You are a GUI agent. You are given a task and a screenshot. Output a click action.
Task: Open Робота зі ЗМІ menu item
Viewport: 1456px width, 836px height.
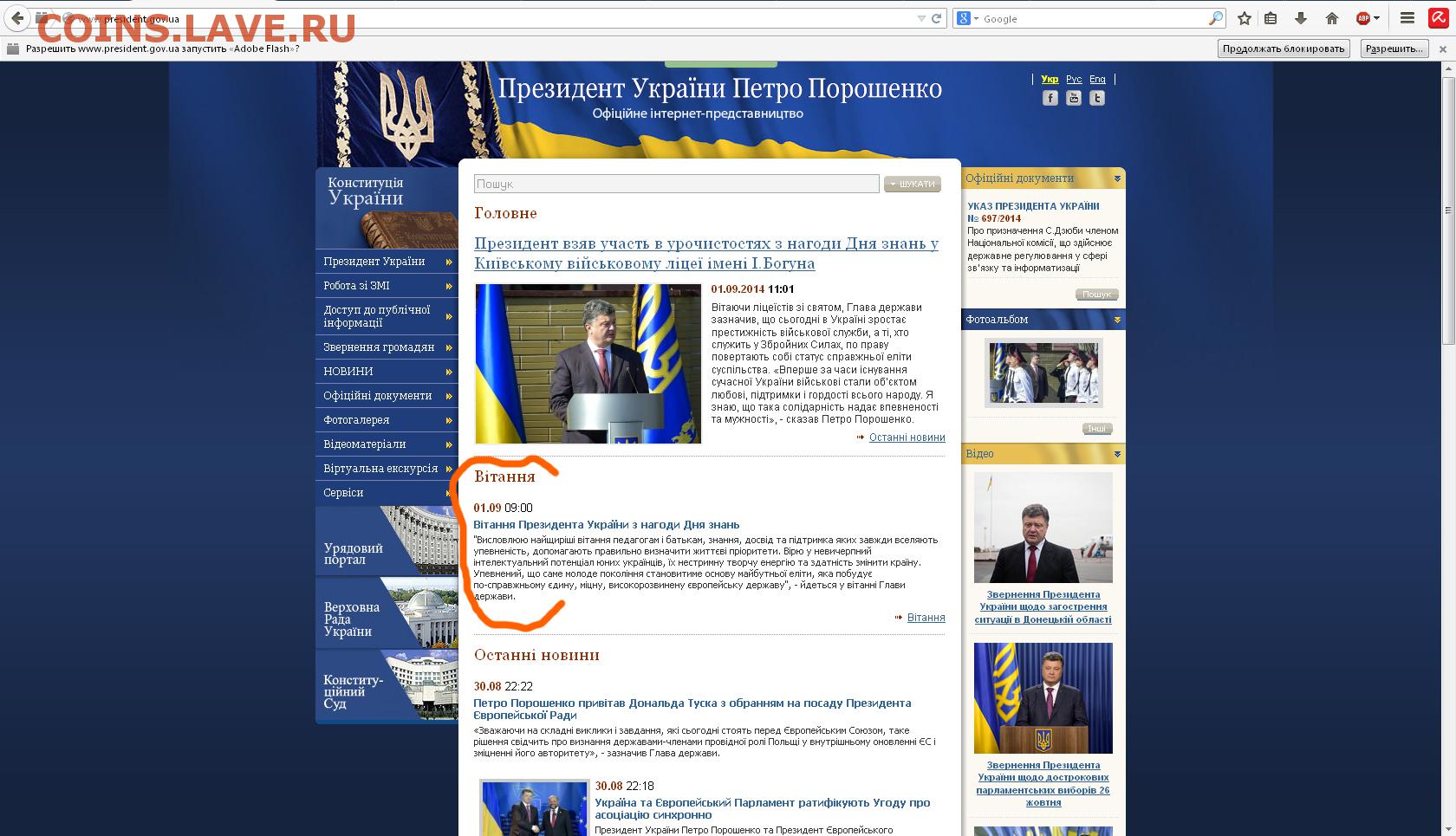click(x=387, y=286)
